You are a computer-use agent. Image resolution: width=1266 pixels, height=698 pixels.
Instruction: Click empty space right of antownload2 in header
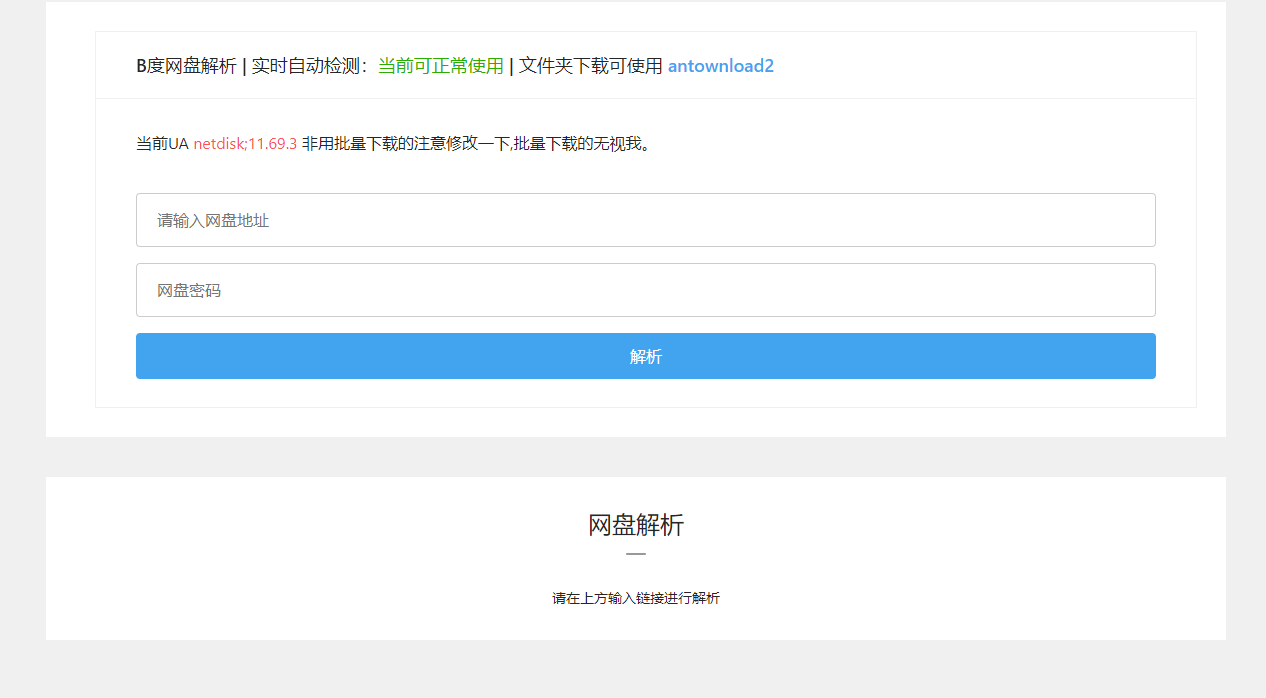click(x=980, y=66)
